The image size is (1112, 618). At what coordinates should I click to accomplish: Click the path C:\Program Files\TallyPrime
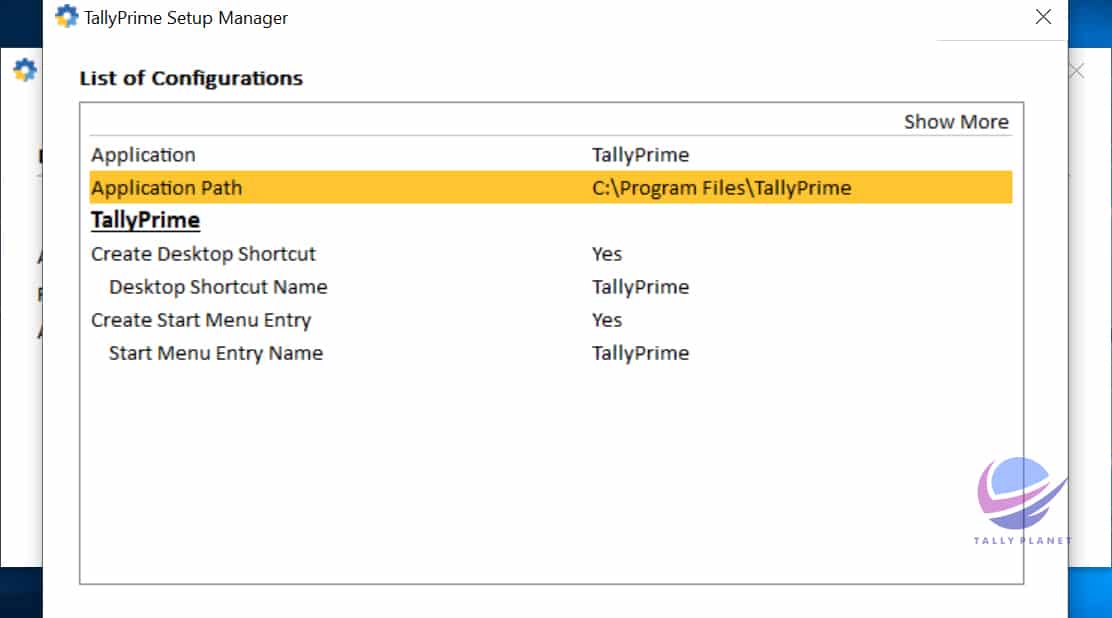(721, 187)
